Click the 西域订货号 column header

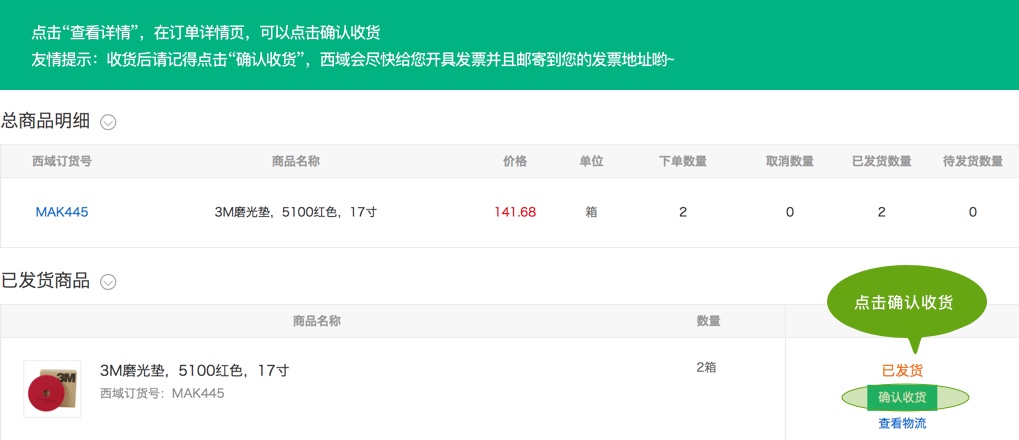[x=62, y=161]
